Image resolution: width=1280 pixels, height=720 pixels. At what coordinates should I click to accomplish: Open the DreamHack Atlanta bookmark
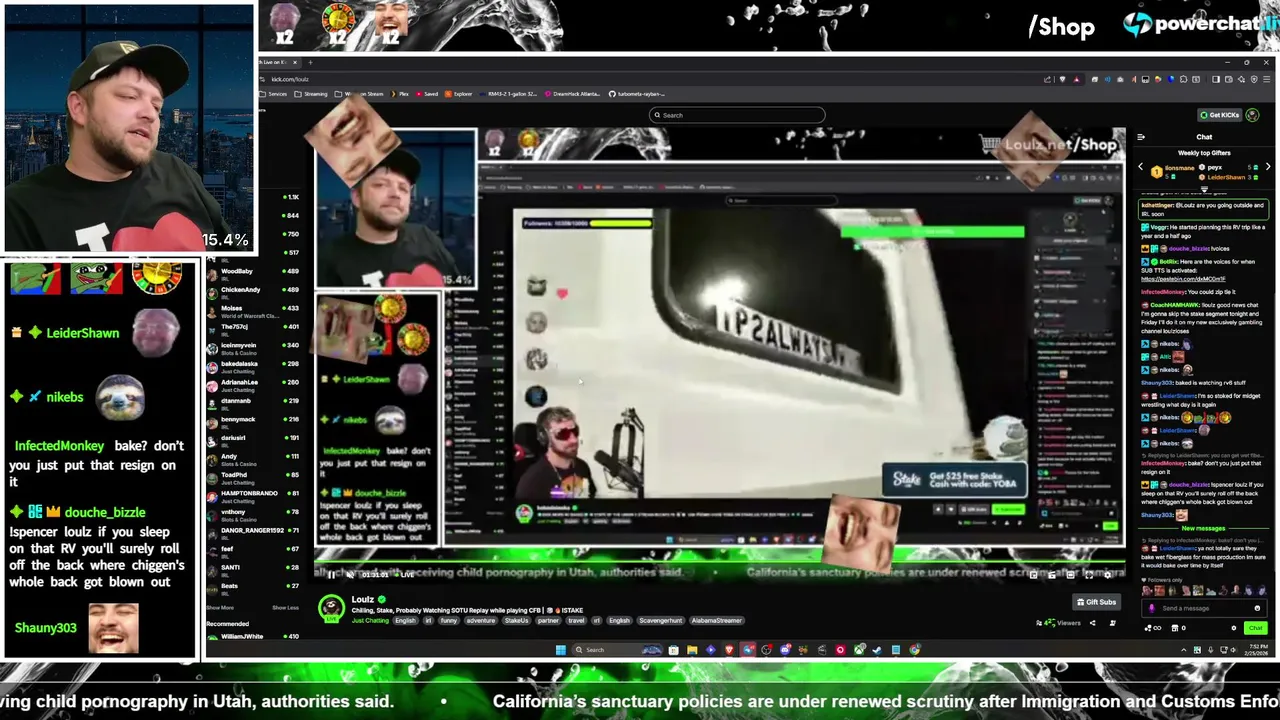[x=574, y=94]
